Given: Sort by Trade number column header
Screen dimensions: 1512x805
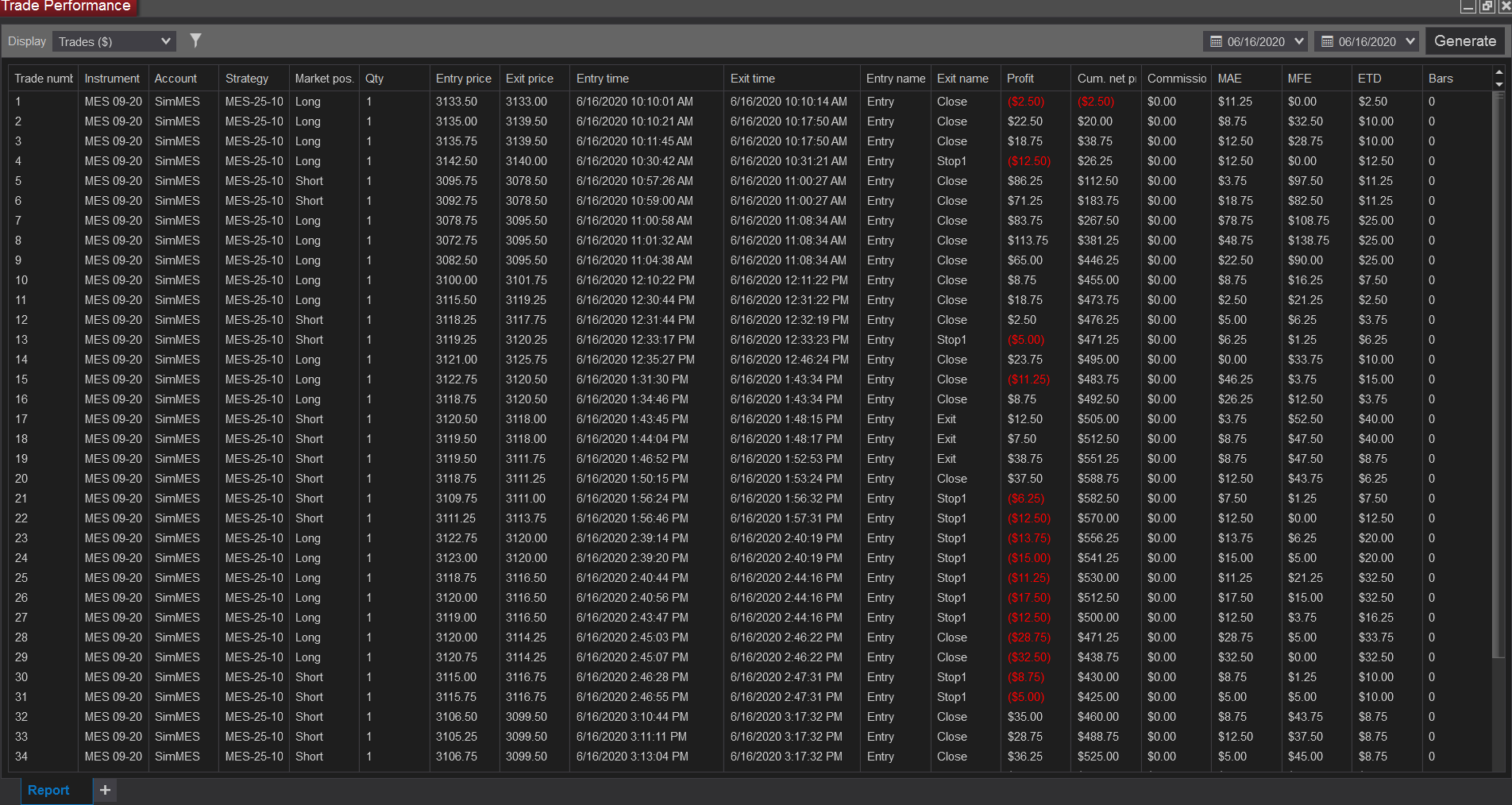Looking at the screenshot, I should pos(43,79).
